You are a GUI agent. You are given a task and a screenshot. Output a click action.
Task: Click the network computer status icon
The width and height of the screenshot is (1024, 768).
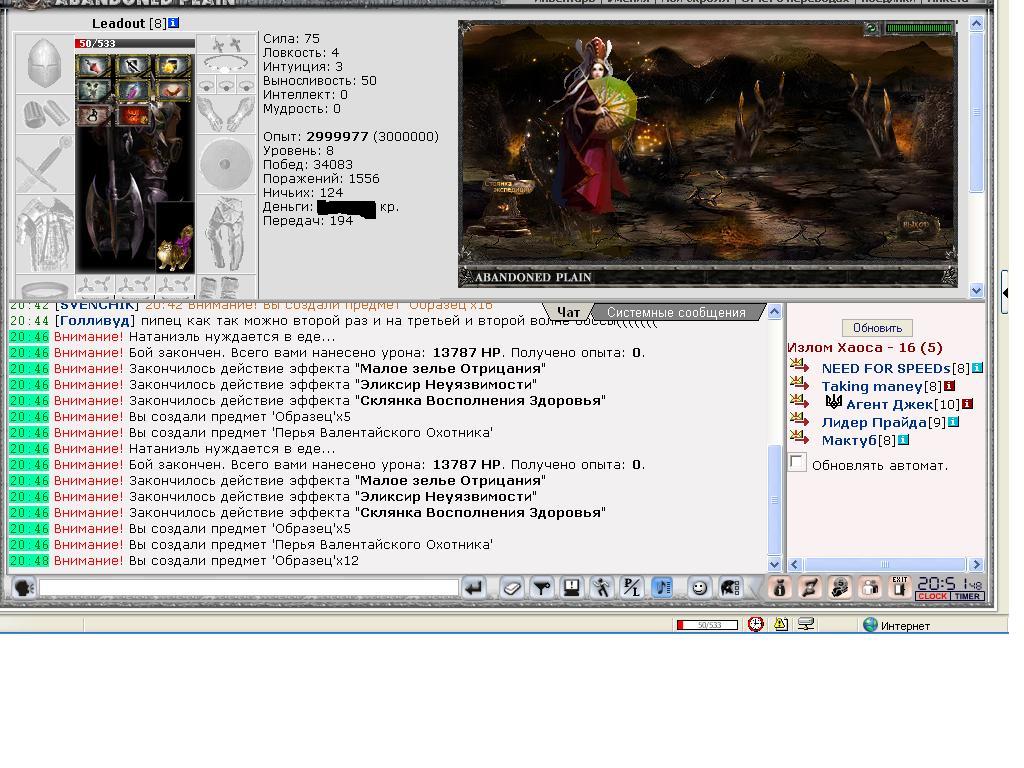point(807,624)
